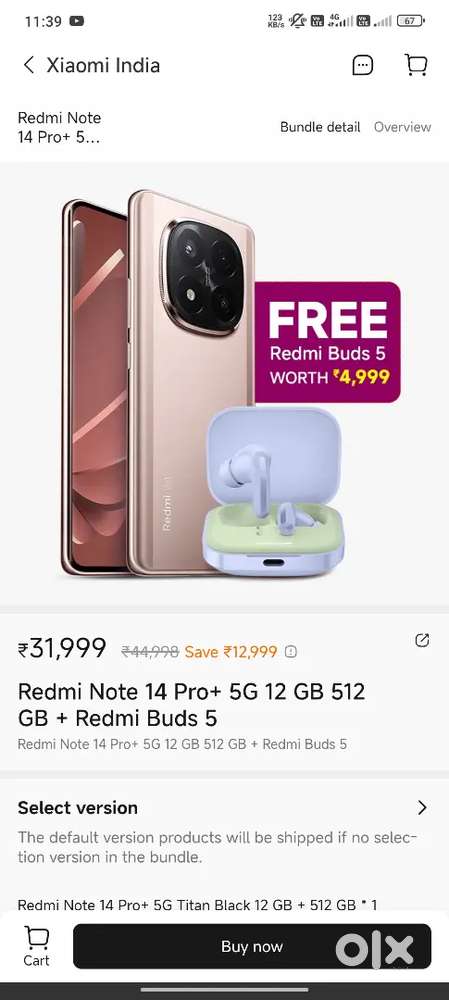Image resolution: width=449 pixels, height=1000 pixels.
Task: Tap the Redmi Buds 5 earbuds image
Action: [273, 492]
